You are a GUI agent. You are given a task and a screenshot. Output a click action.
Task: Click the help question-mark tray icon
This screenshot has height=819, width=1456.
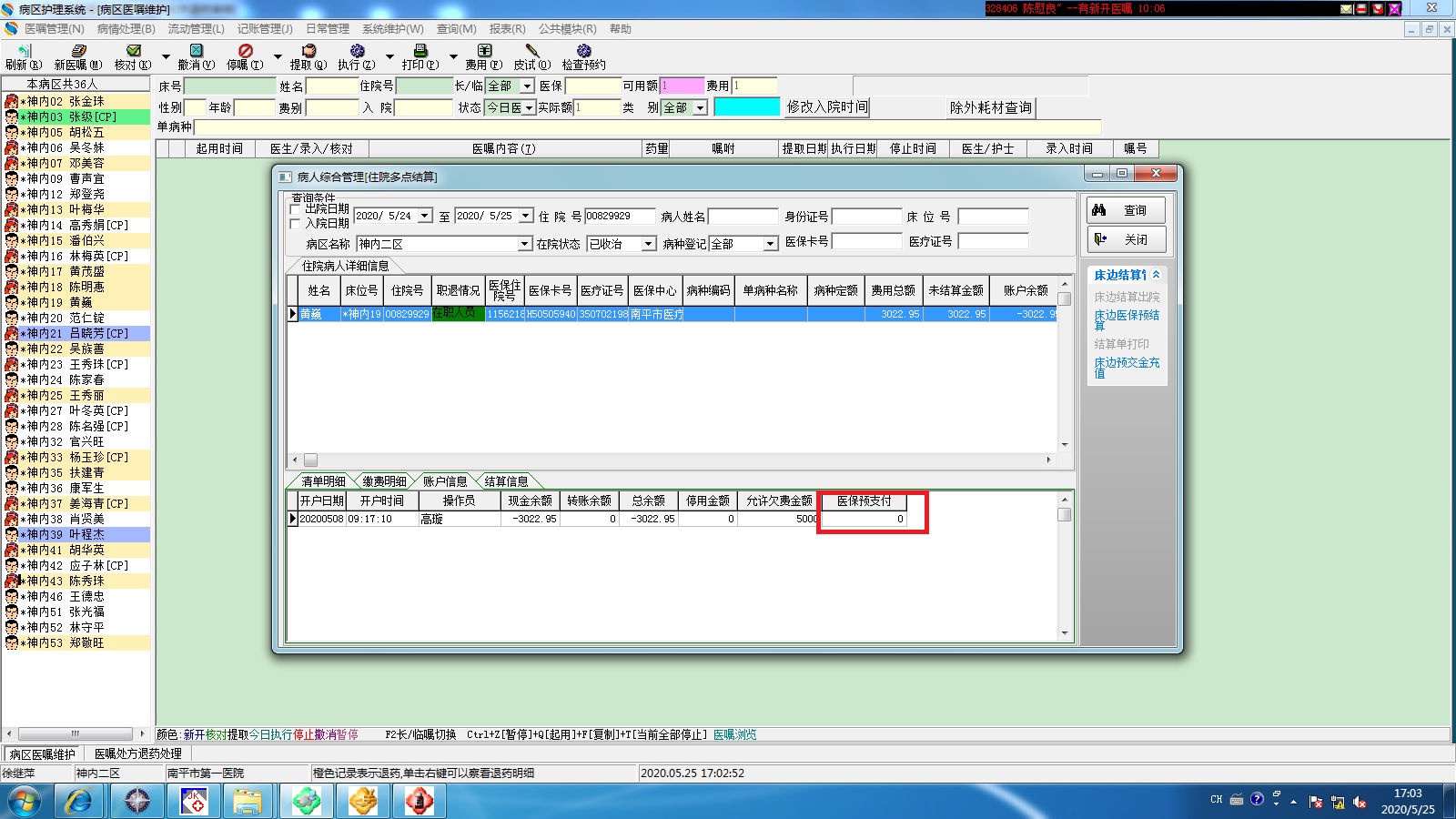click(x=1257, y=799)
